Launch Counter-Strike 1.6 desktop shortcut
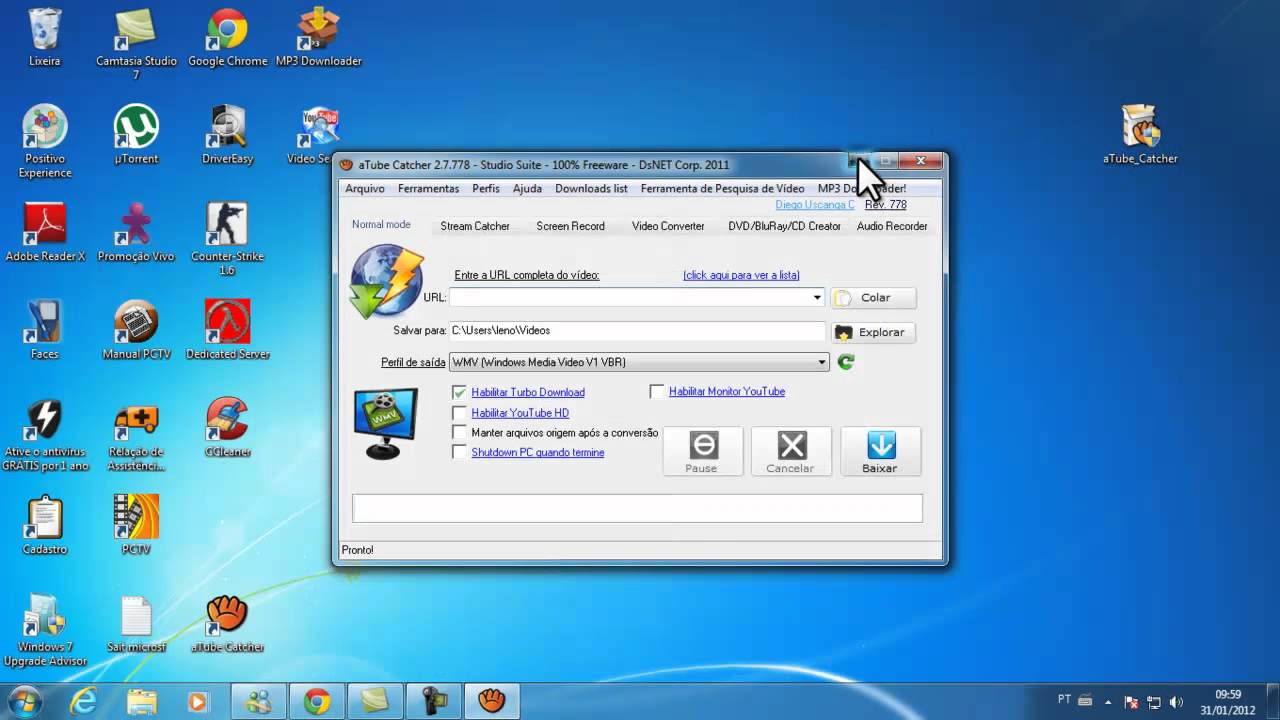The height and width of the screenshot is (720, 1280). (227, 240)
